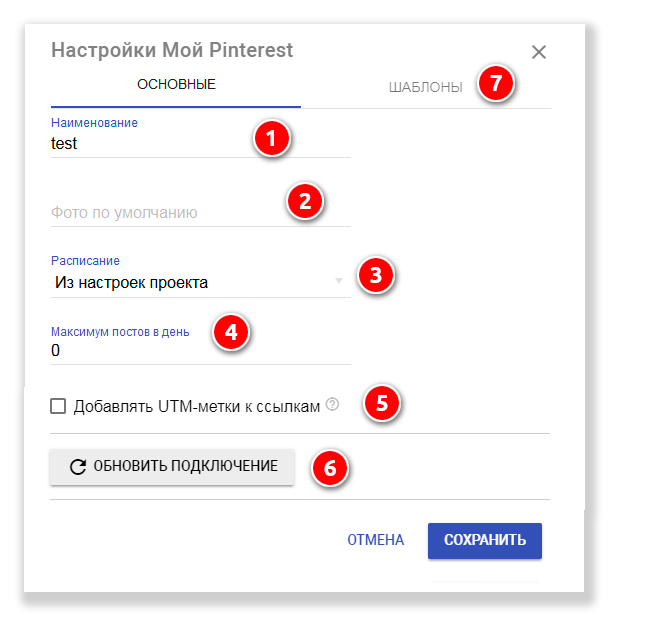Click the Отмена button

376,540
